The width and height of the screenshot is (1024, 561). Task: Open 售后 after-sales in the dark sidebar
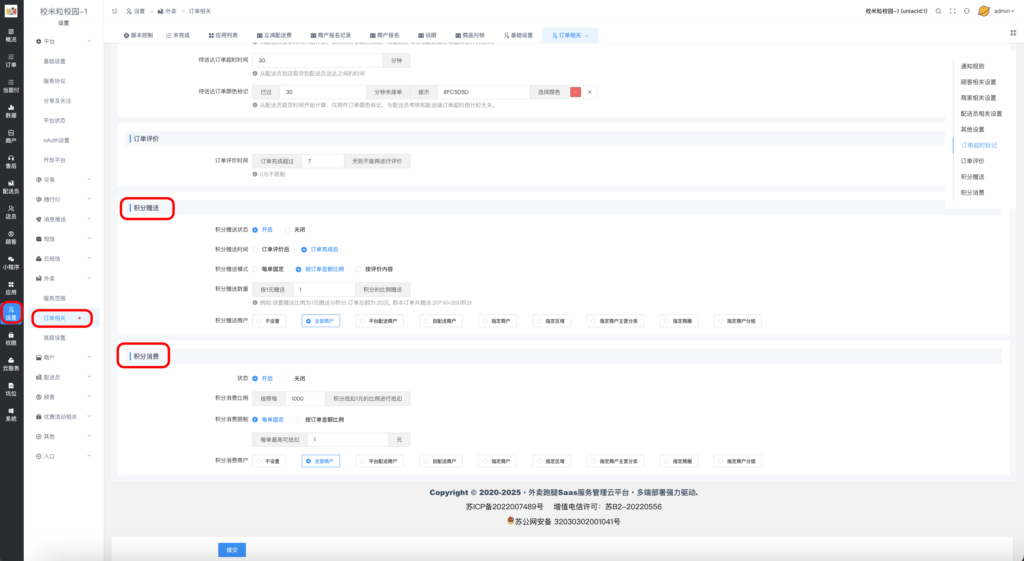click(x=11, y=161)
